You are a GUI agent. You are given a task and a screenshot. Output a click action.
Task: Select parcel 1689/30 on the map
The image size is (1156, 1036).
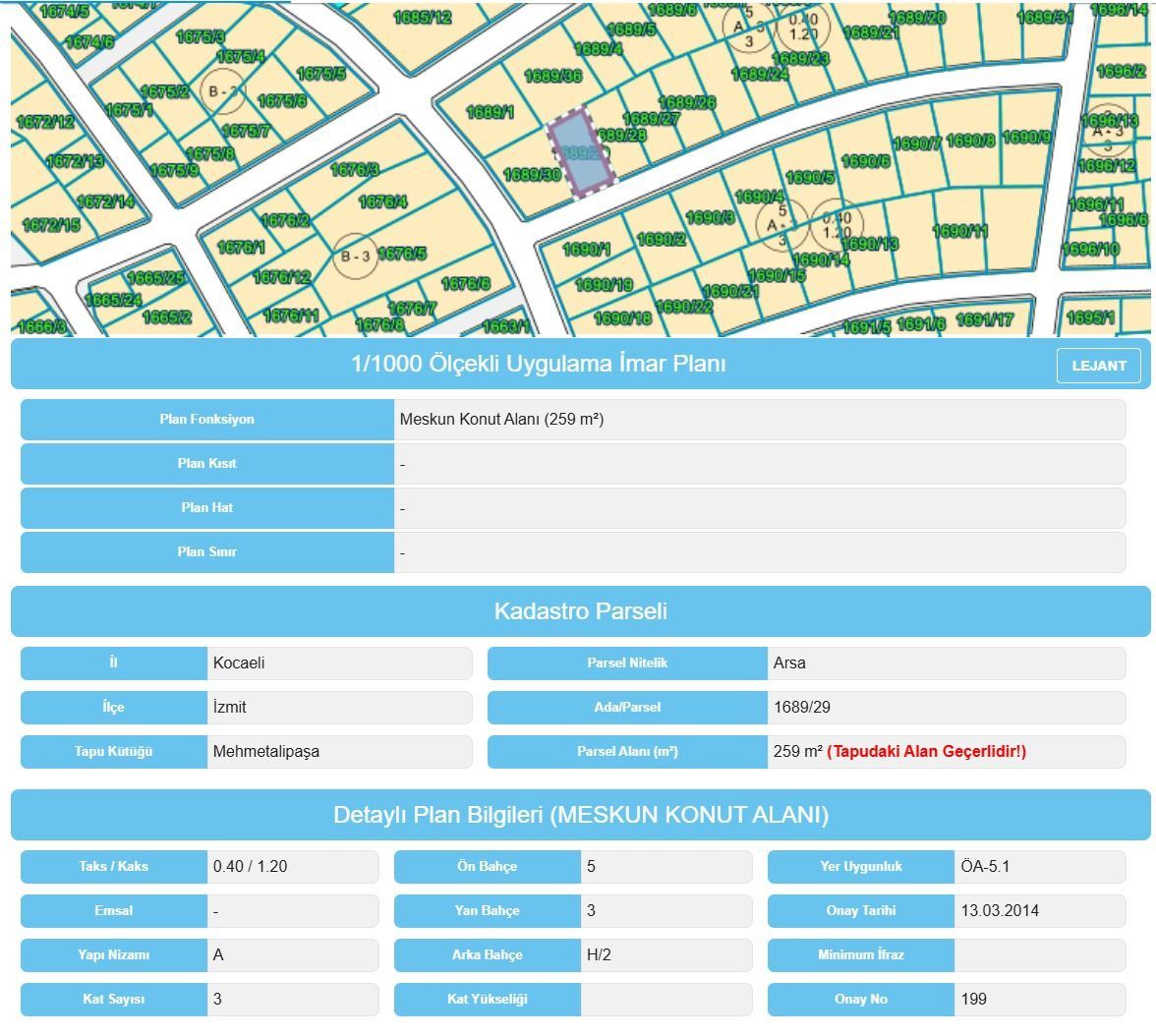click(531, 175)
